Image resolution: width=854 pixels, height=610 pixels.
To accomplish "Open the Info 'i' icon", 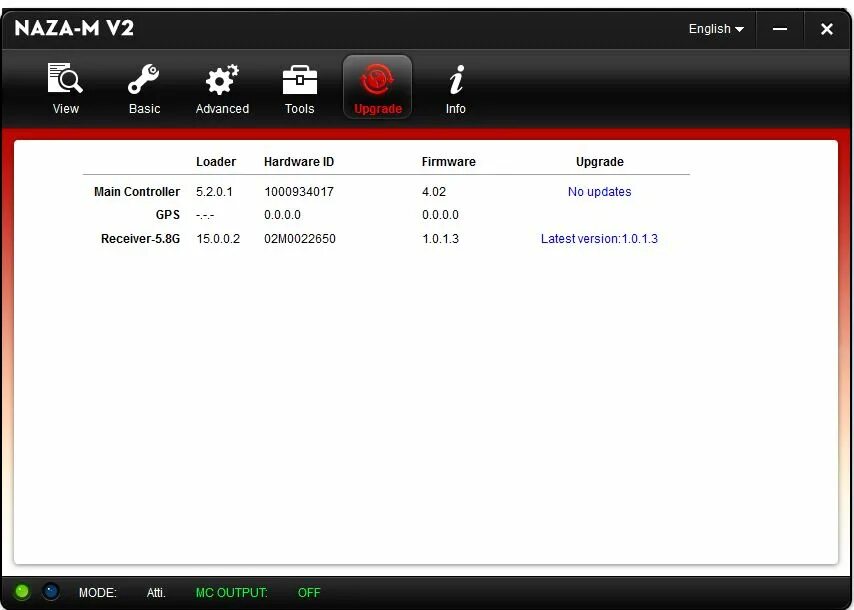I will point(456,80).
